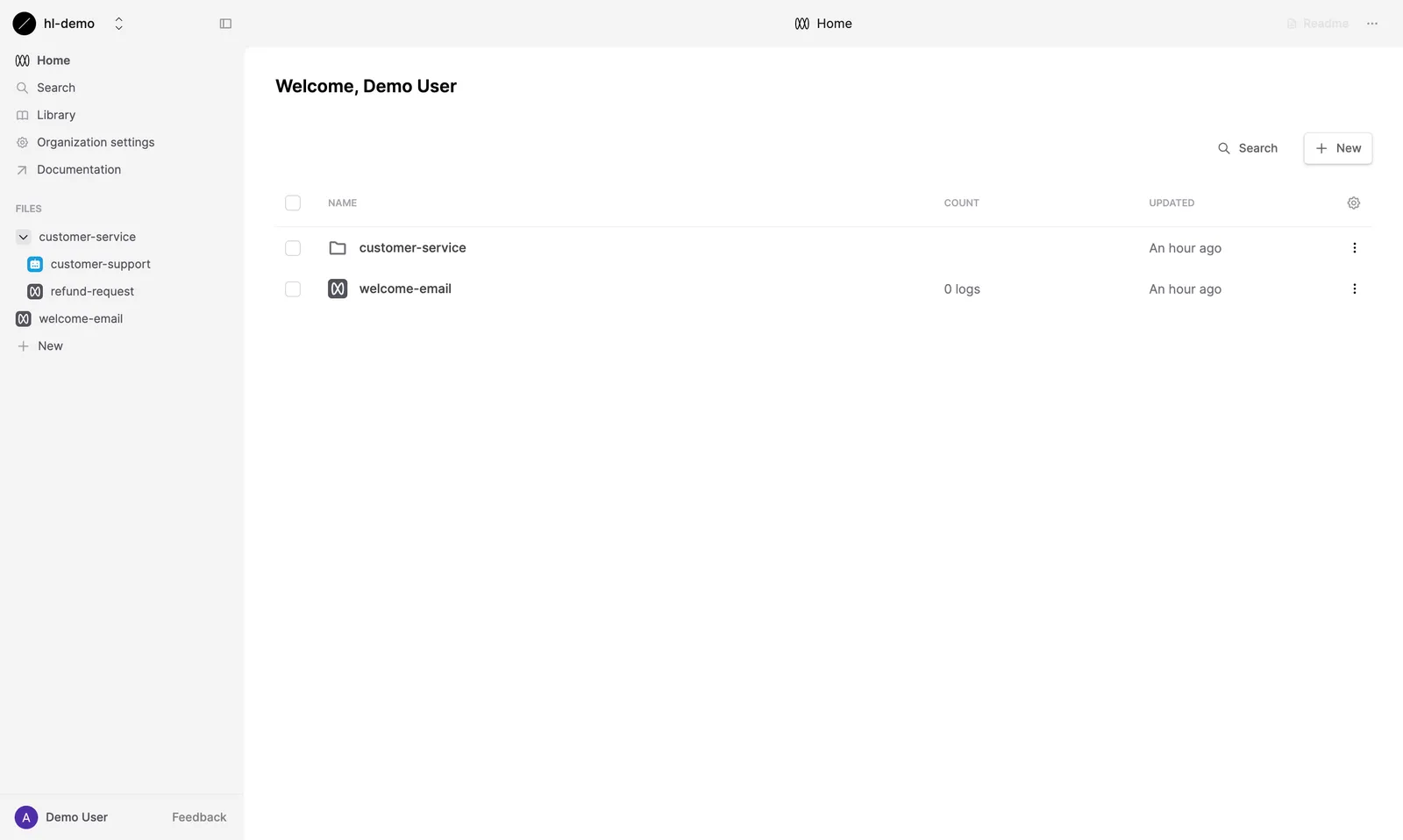Open refund-request prompt icon in sidebar
The height and width of the screenshot is (840, 1403).
[x=35, y=291]
